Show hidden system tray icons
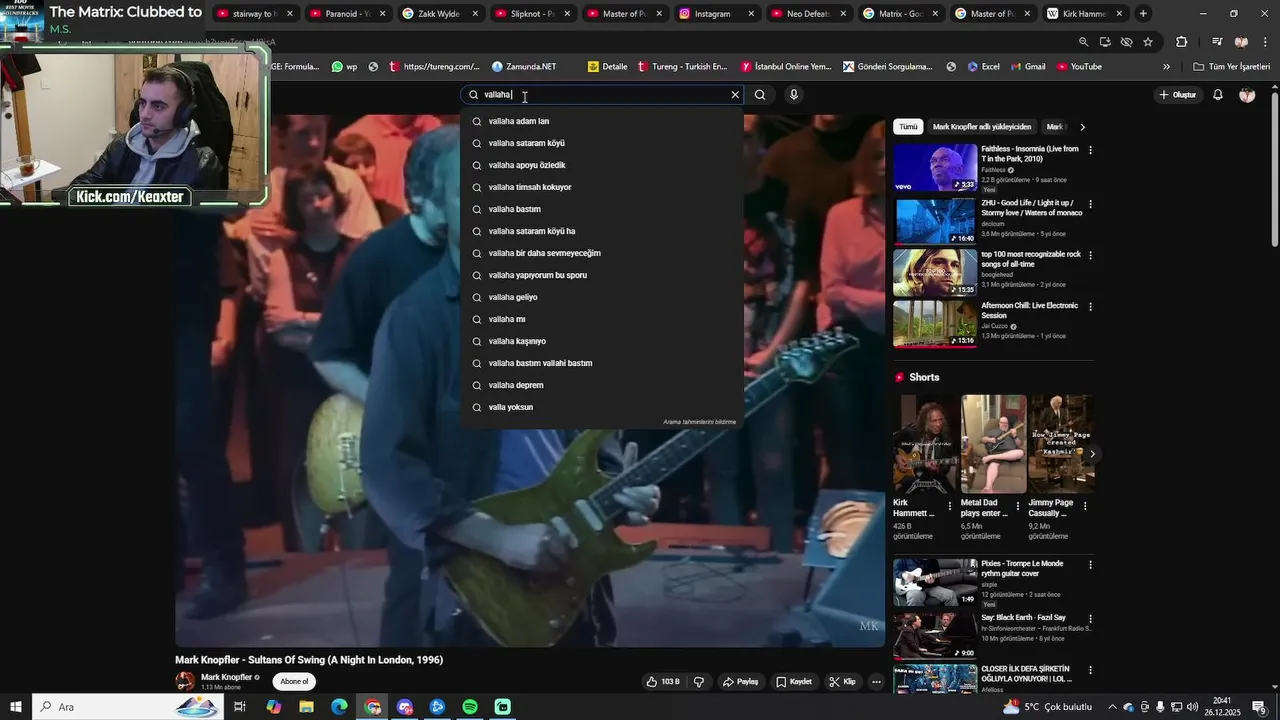1280x720 pixels. point(1112,707)
